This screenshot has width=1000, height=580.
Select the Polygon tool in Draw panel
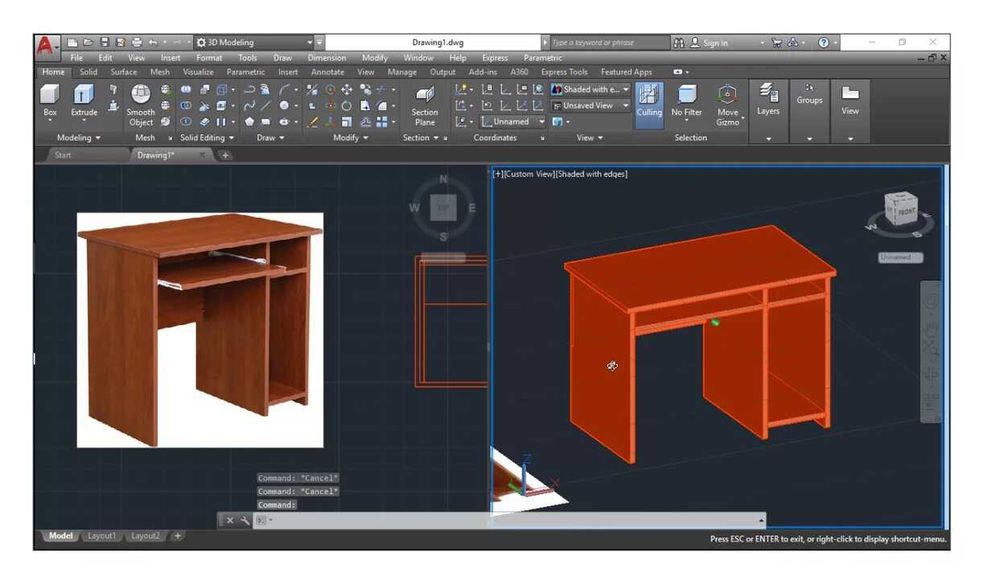tap(249, 121)
